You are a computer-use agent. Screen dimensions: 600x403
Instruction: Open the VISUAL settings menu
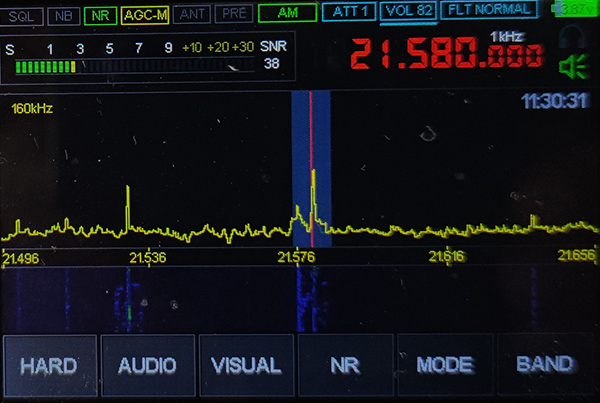coord(247,365)
